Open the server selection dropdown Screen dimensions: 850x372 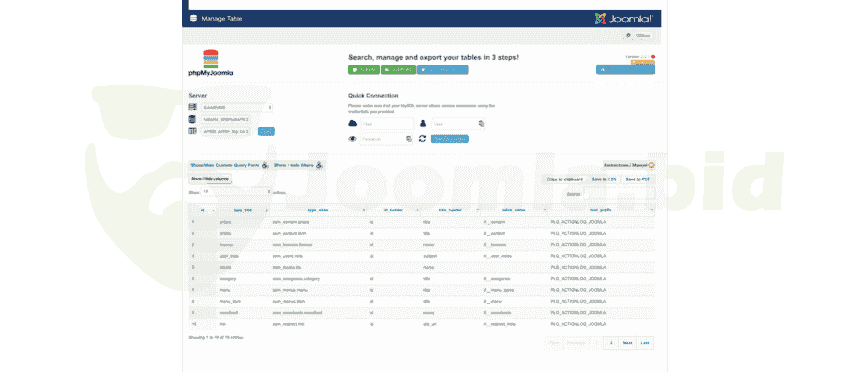pos(236,107)
